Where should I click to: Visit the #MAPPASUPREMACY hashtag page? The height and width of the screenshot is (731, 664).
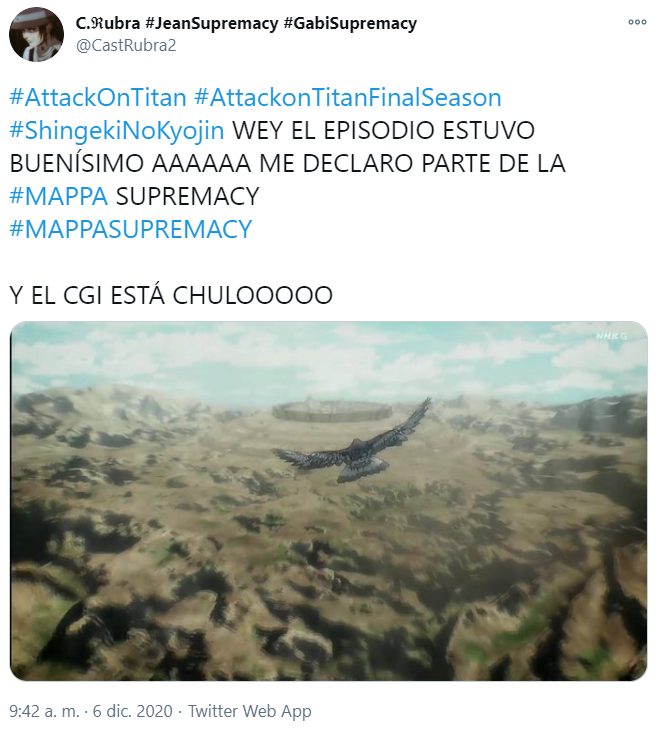click(131, 229)
